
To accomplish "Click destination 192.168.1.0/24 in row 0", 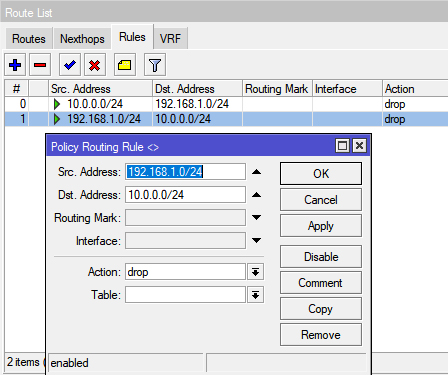I will coord(192,104).
